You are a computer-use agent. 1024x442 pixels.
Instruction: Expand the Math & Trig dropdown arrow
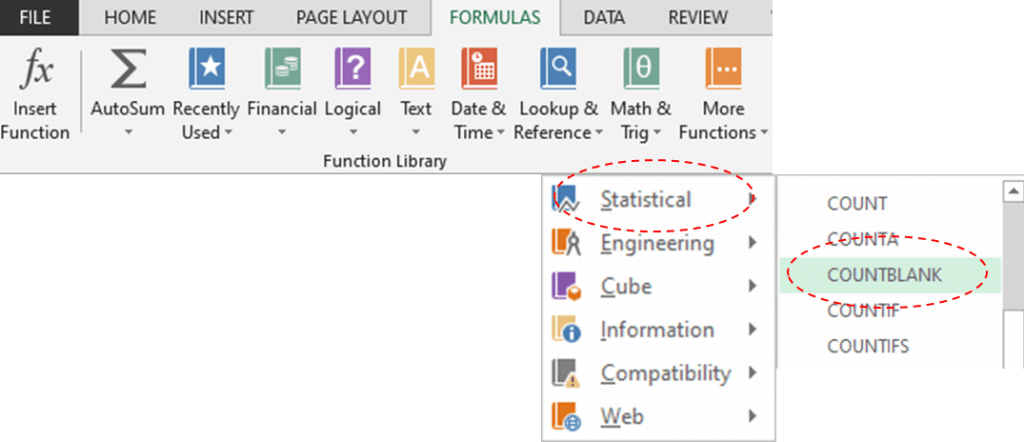pos(657,133)
